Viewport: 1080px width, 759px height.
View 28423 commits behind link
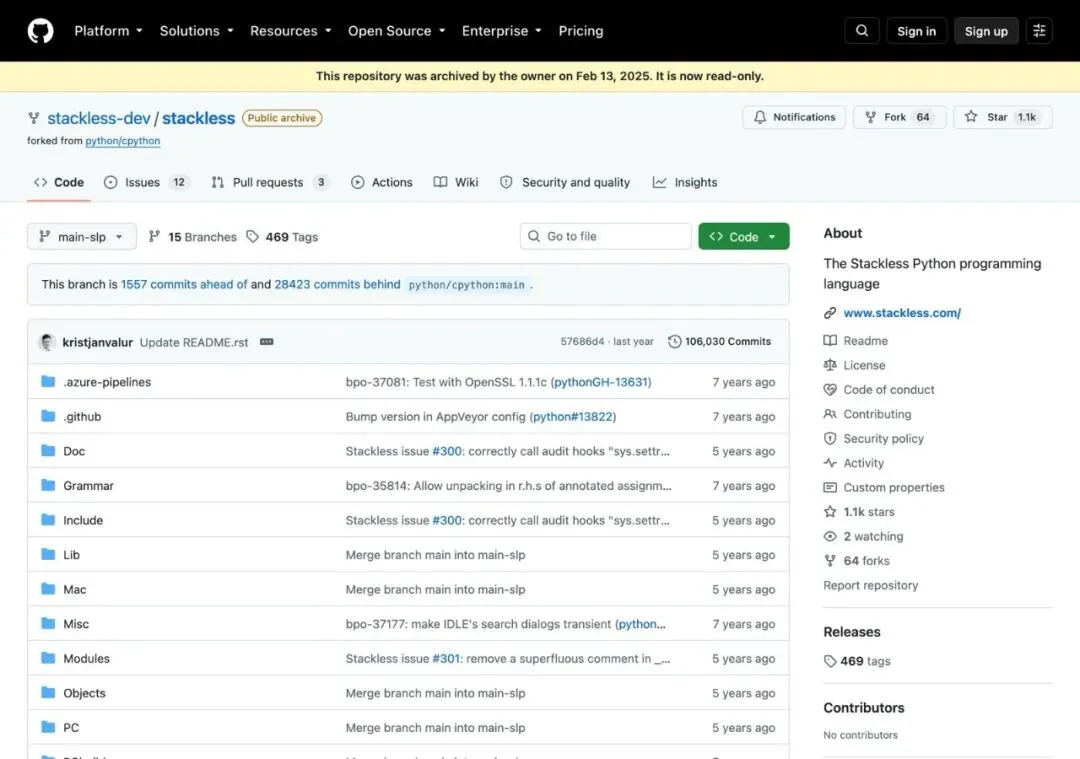point(338,284)
